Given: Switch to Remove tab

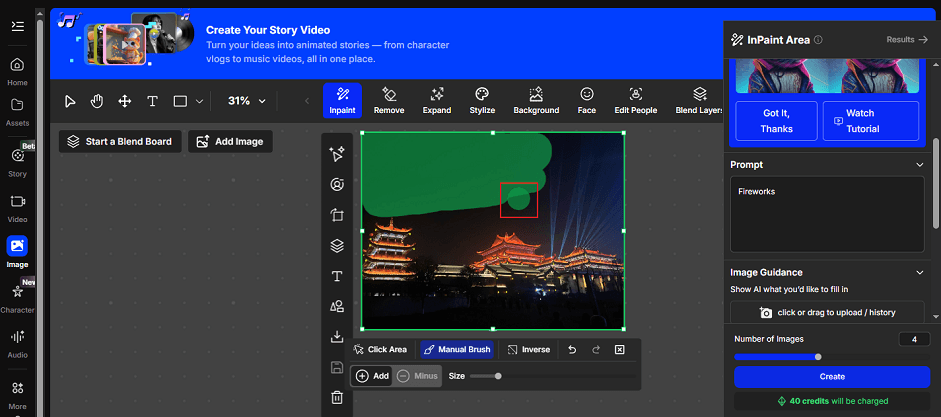Looking at the screenshot, I should (389, 100).
